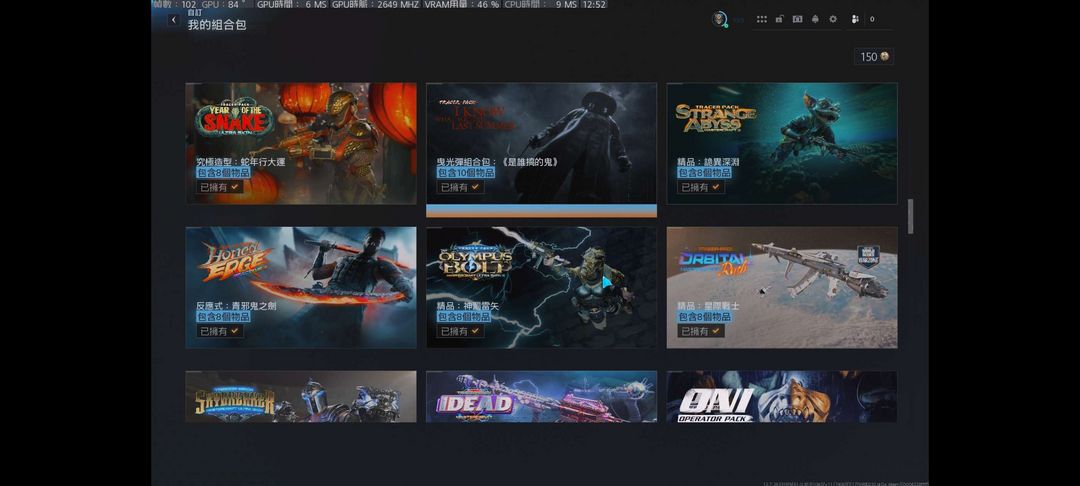Screen dimensions: 1080x486
Task: Open the grid menu icon
Action: [761, 19]
